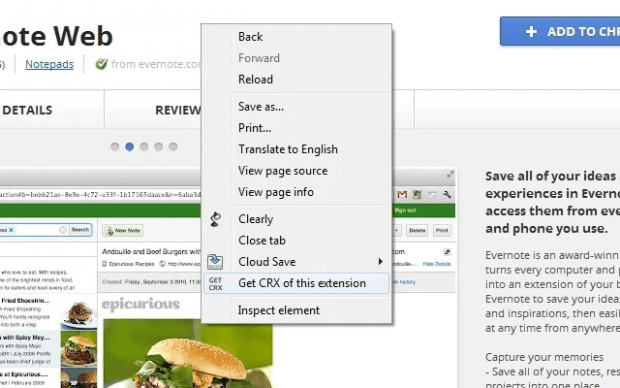Click the Sign out link
This screenshot has height=388, width=620.
click(405, 210)
